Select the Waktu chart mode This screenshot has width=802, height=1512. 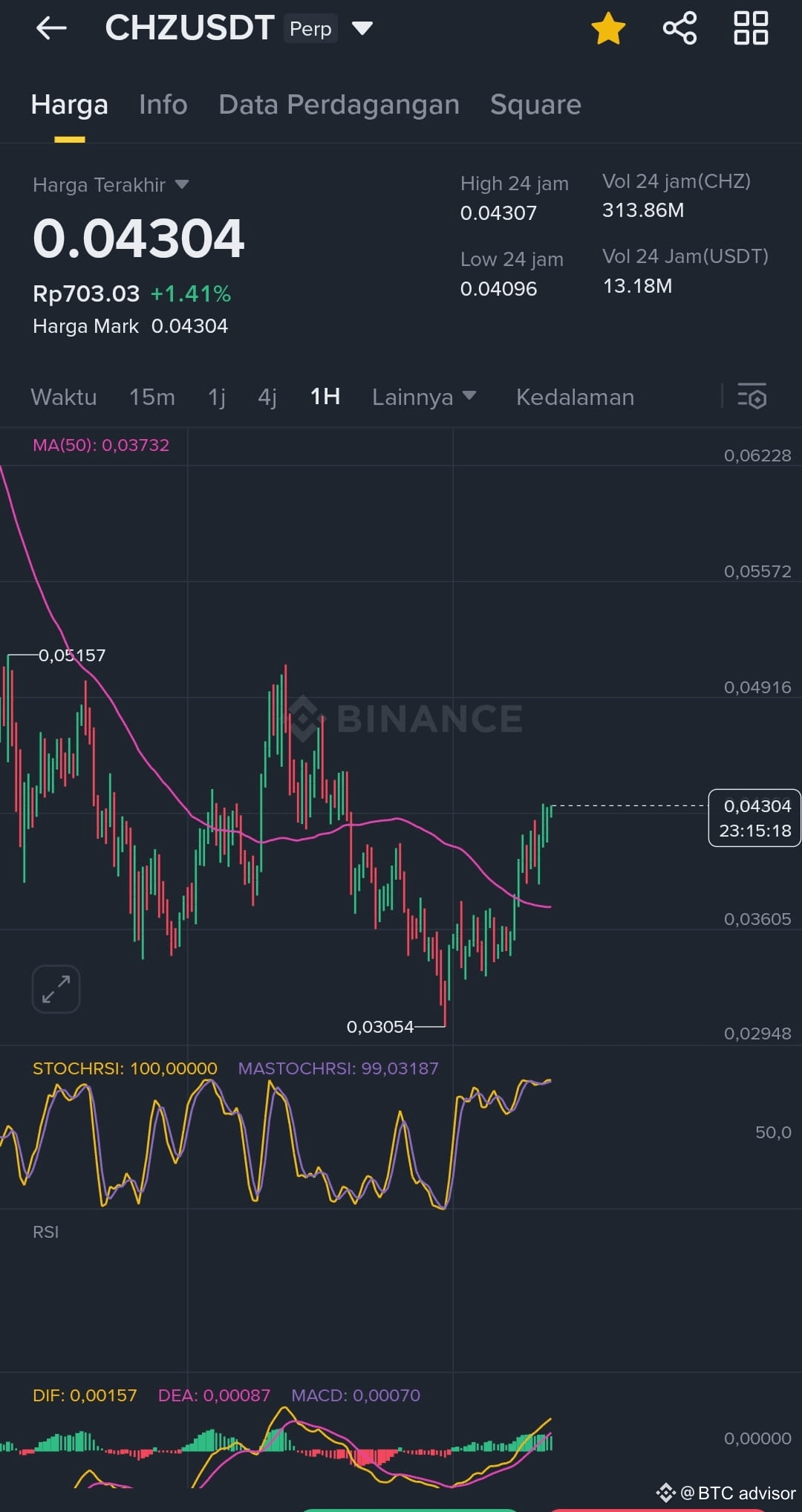click(64, 397)
